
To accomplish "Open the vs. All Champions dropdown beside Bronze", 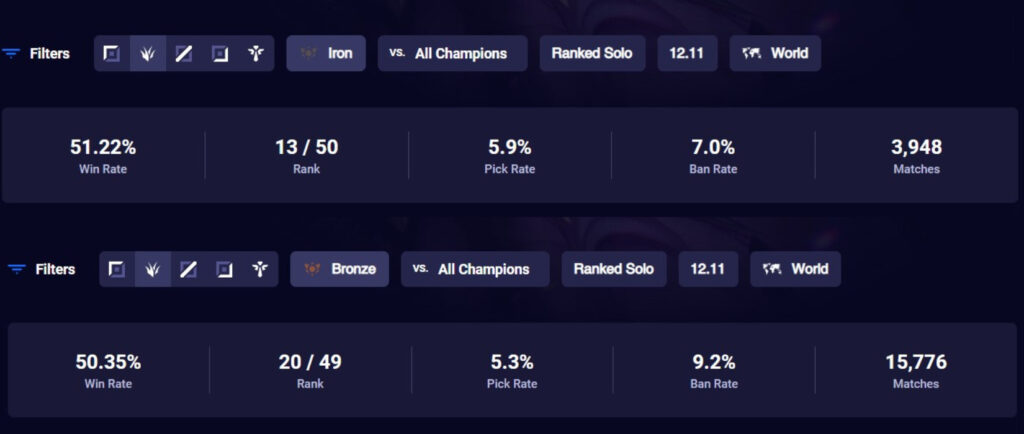I will (475, 269).
